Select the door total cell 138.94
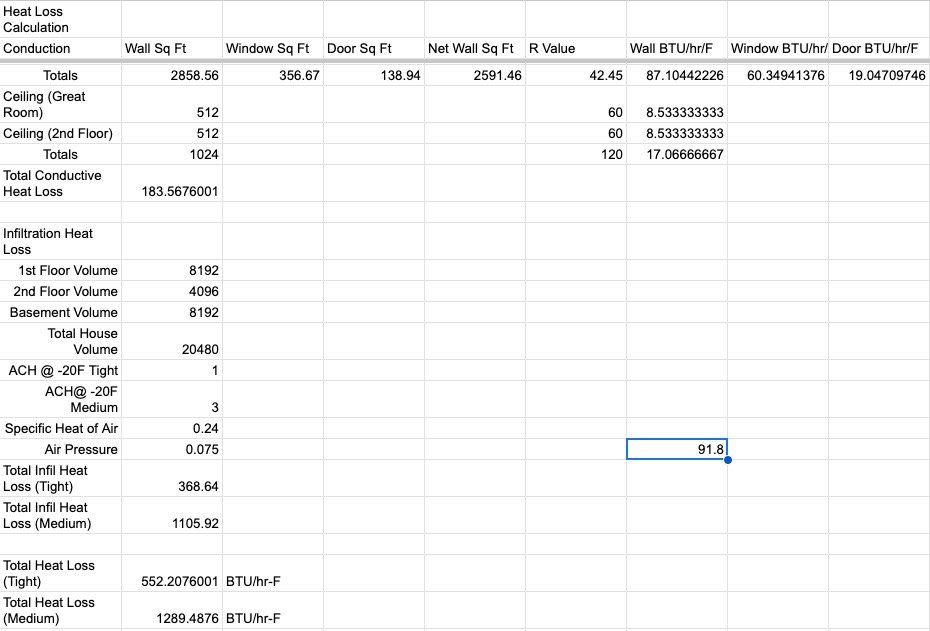This screenshot has width=930, height=631. [x=374, y=75]
